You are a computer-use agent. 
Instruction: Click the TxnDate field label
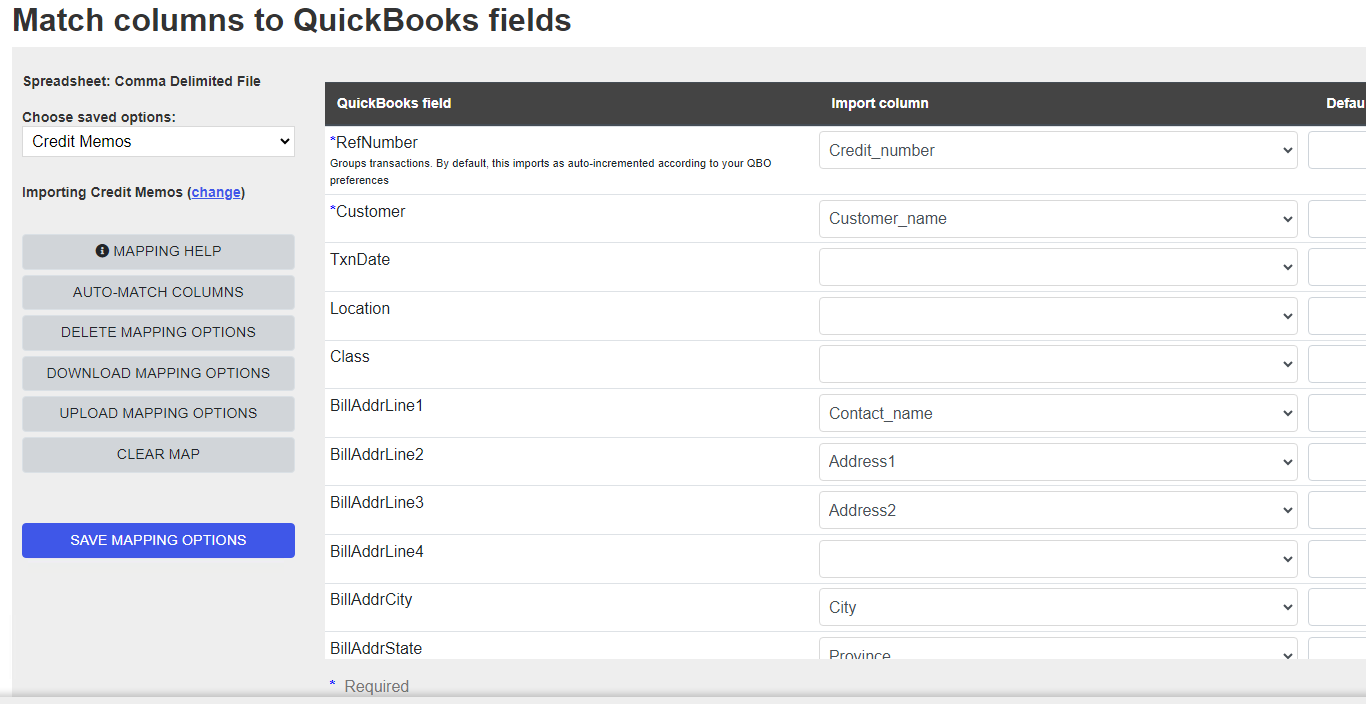point(360,259)
